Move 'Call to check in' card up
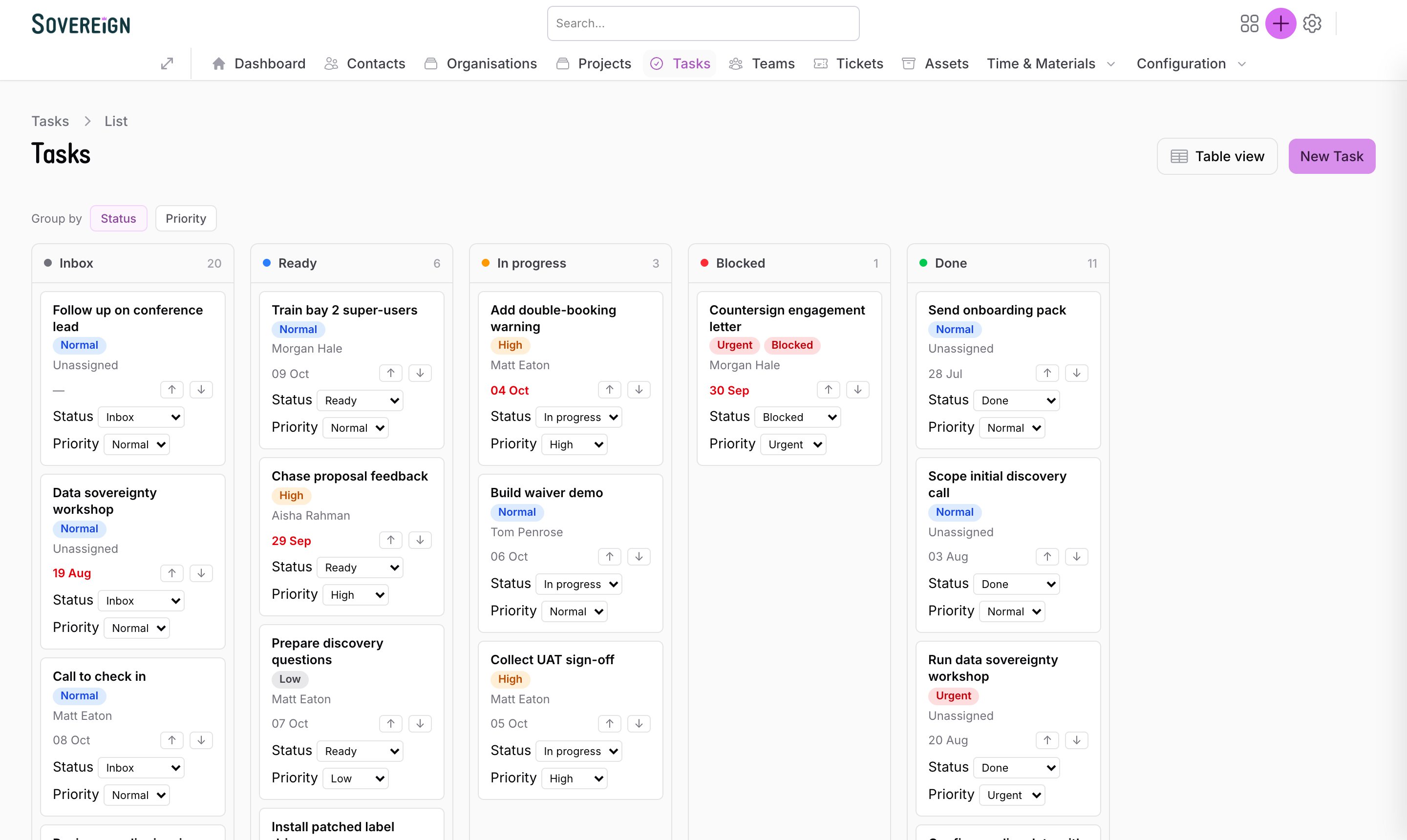 pos(172,740)
